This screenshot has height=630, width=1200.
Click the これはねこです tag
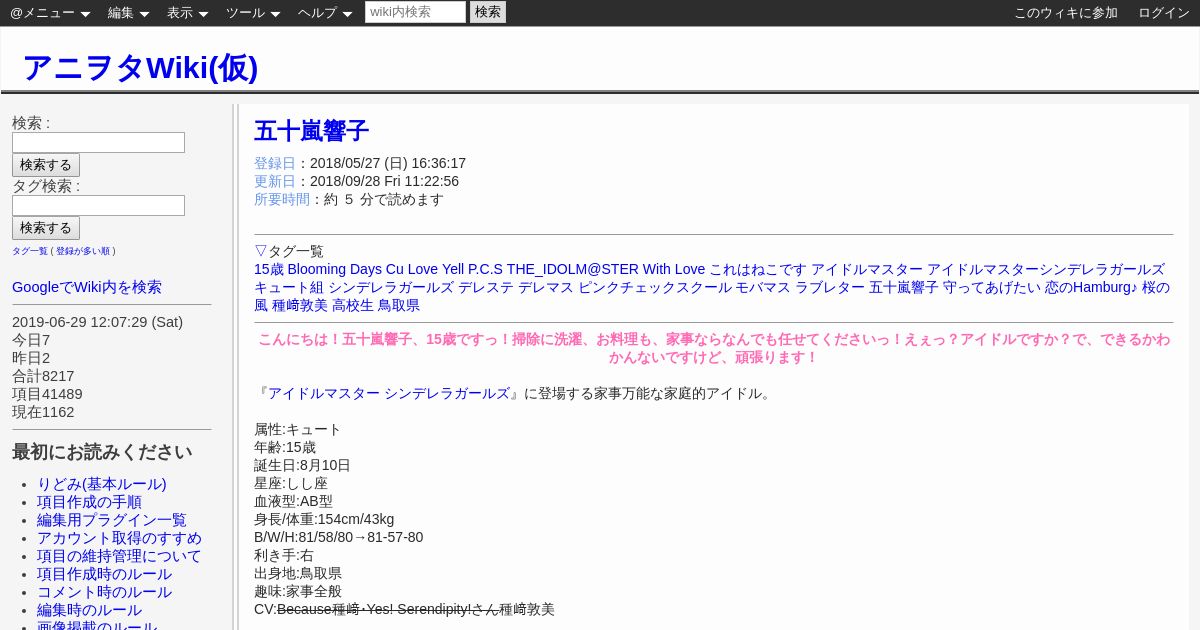[758, 269]
